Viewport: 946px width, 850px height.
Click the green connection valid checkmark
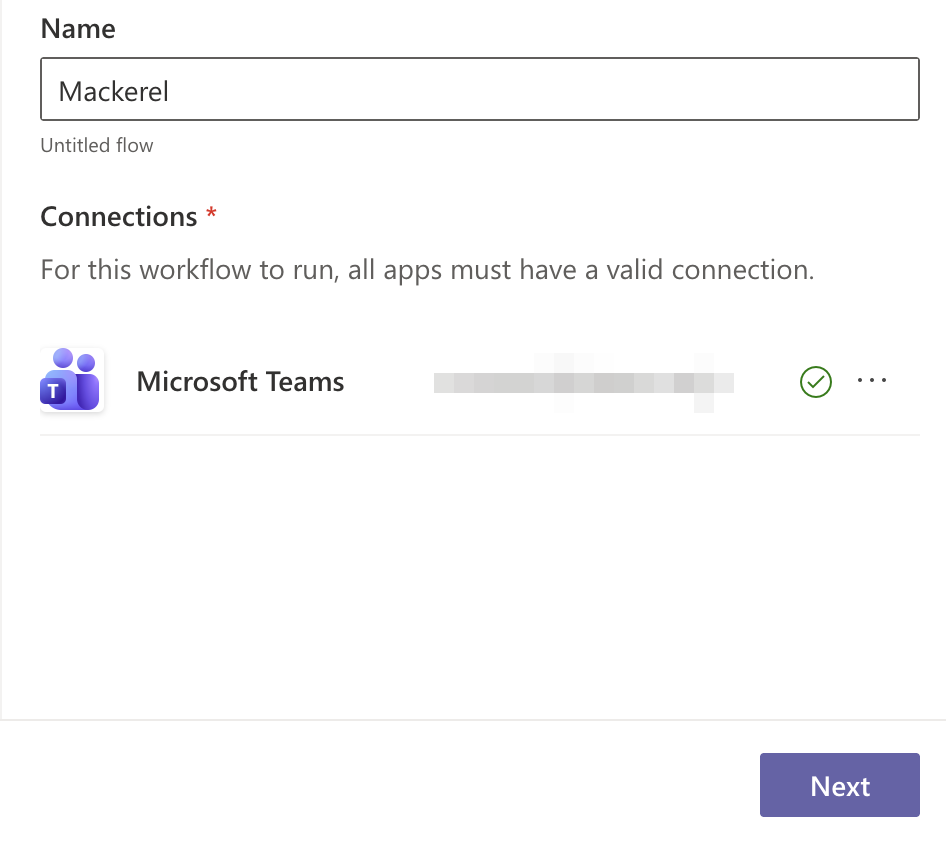point(816,382)
